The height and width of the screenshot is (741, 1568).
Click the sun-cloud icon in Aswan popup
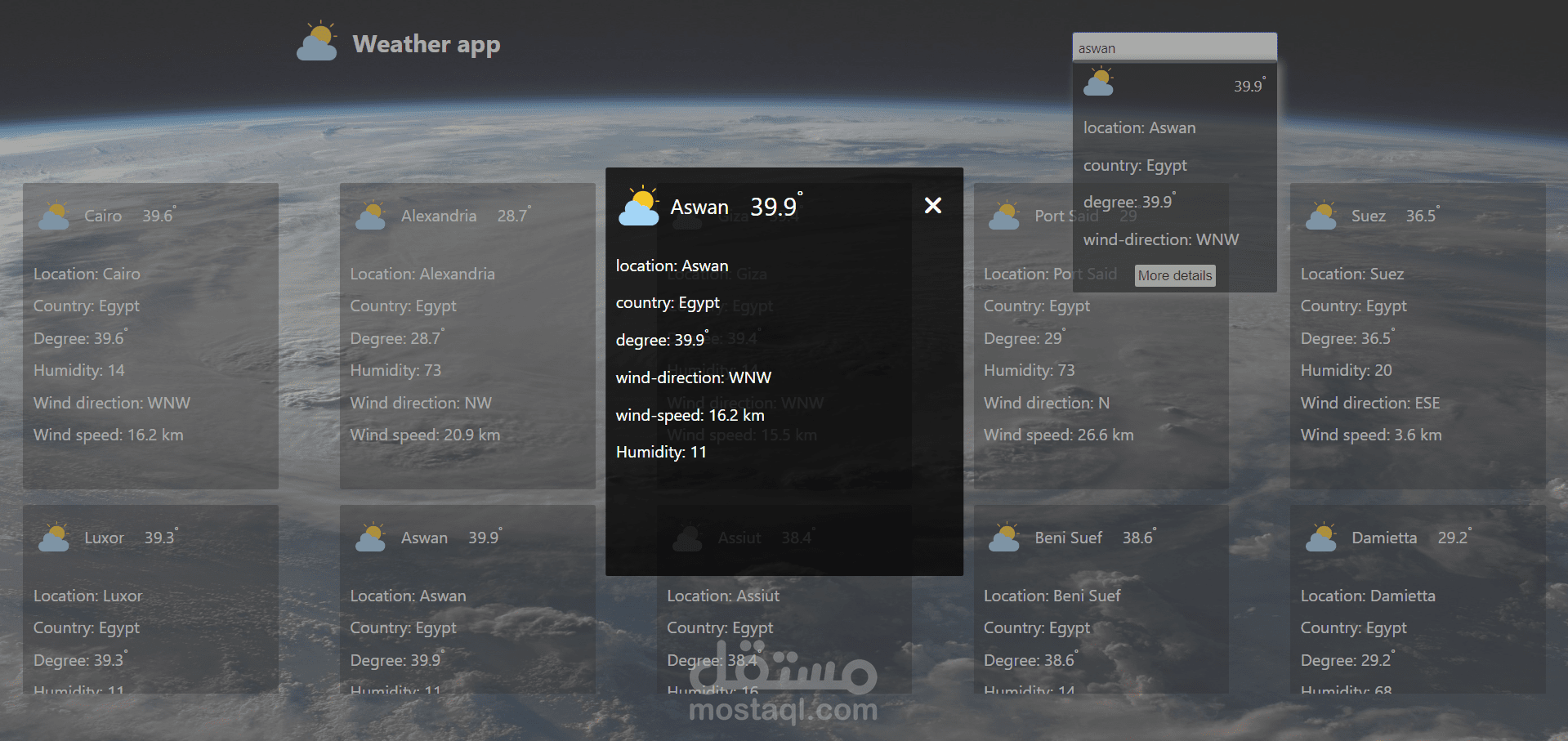[639, 206]
